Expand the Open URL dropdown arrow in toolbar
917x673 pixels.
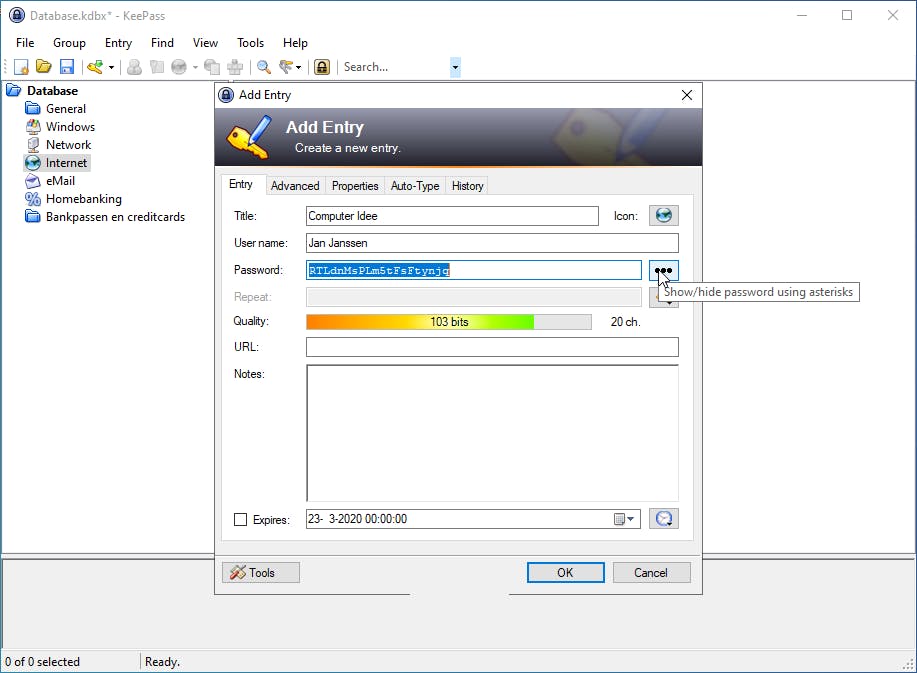(195, 67)
